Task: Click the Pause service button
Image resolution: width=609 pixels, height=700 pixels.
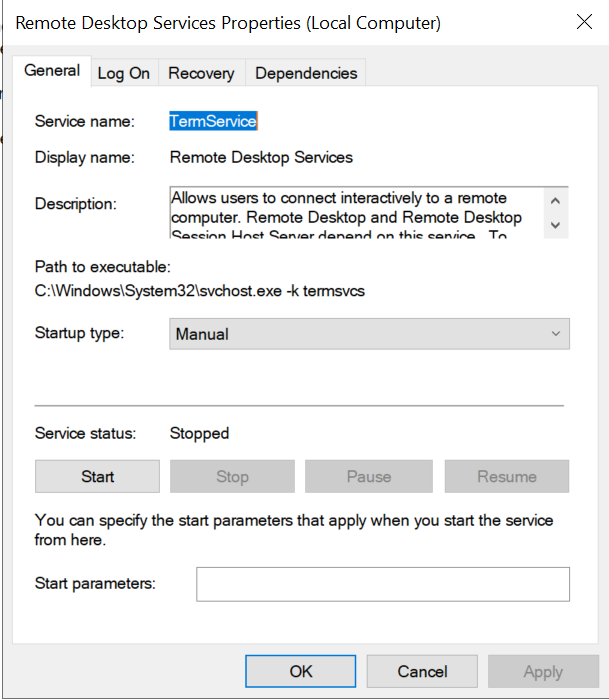Action: point(368,477)
